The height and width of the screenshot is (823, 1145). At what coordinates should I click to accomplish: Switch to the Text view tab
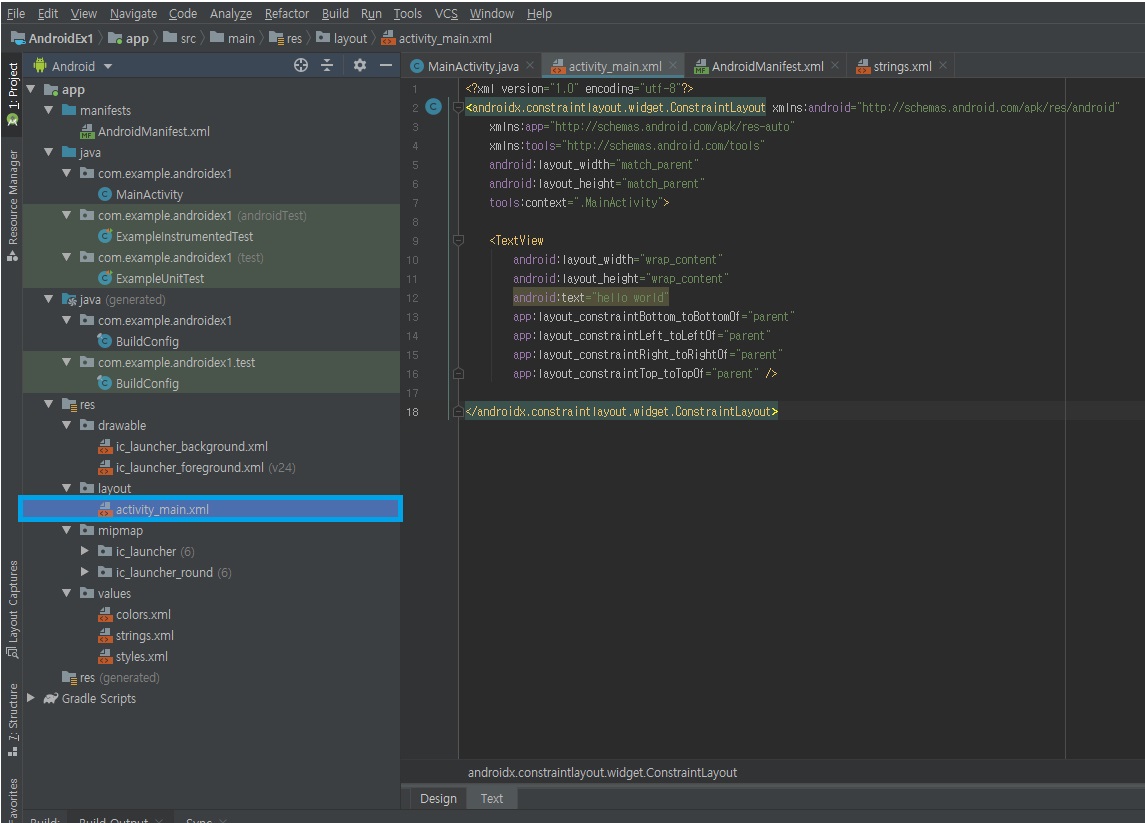[491, 798]
